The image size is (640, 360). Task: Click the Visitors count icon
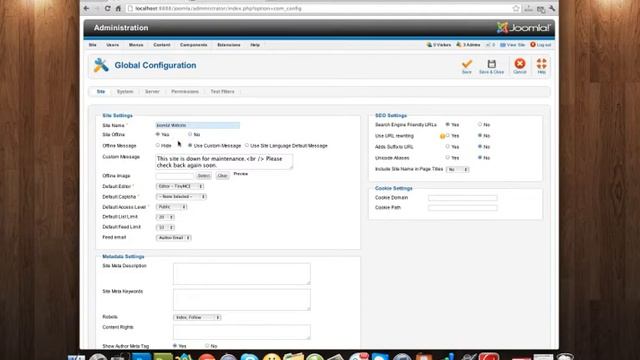click(x=429, y=45)
